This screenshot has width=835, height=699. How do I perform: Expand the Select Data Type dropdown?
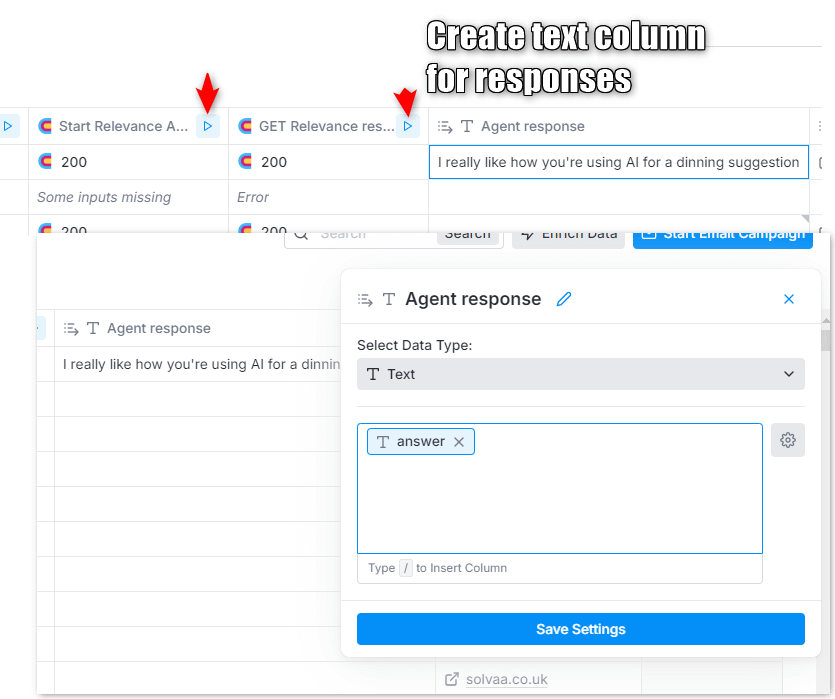coord(580,374)
